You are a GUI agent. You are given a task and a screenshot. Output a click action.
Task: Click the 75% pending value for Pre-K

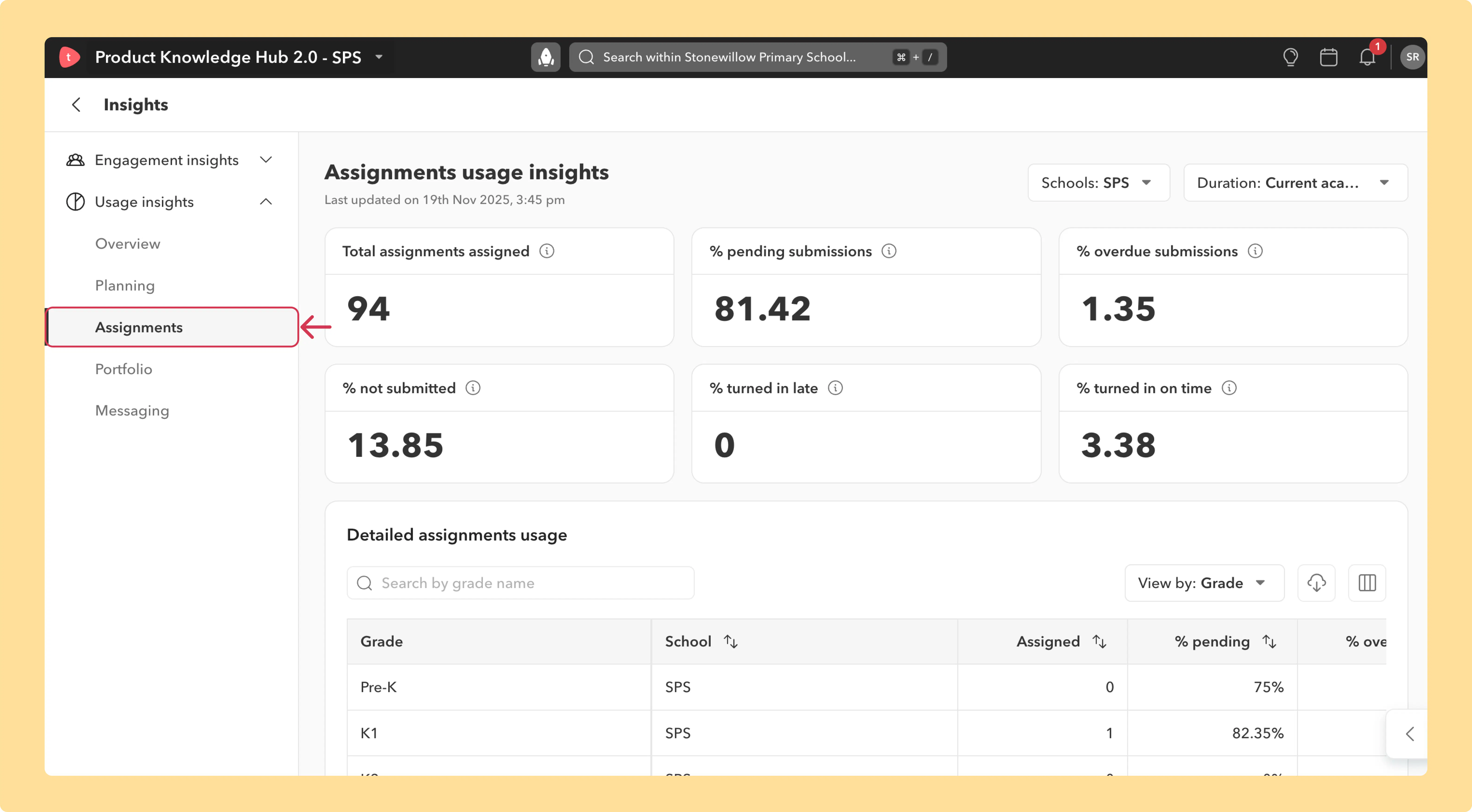1268,688
